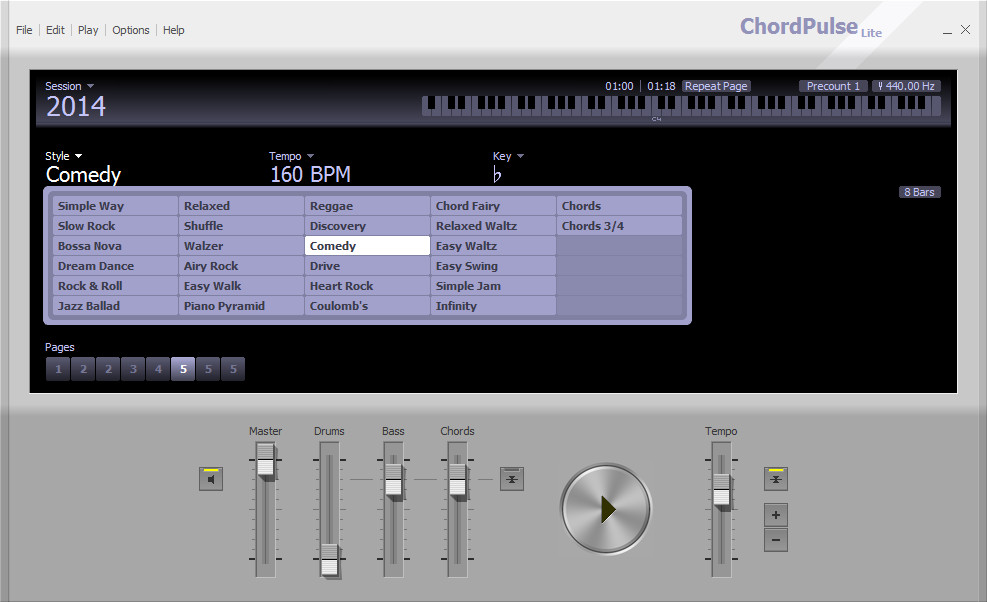Choose the Infinity style

(x=494, y=306)
